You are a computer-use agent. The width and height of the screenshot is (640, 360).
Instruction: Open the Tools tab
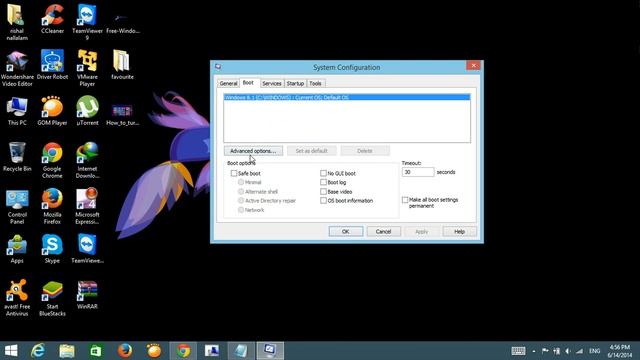point(315,83)
